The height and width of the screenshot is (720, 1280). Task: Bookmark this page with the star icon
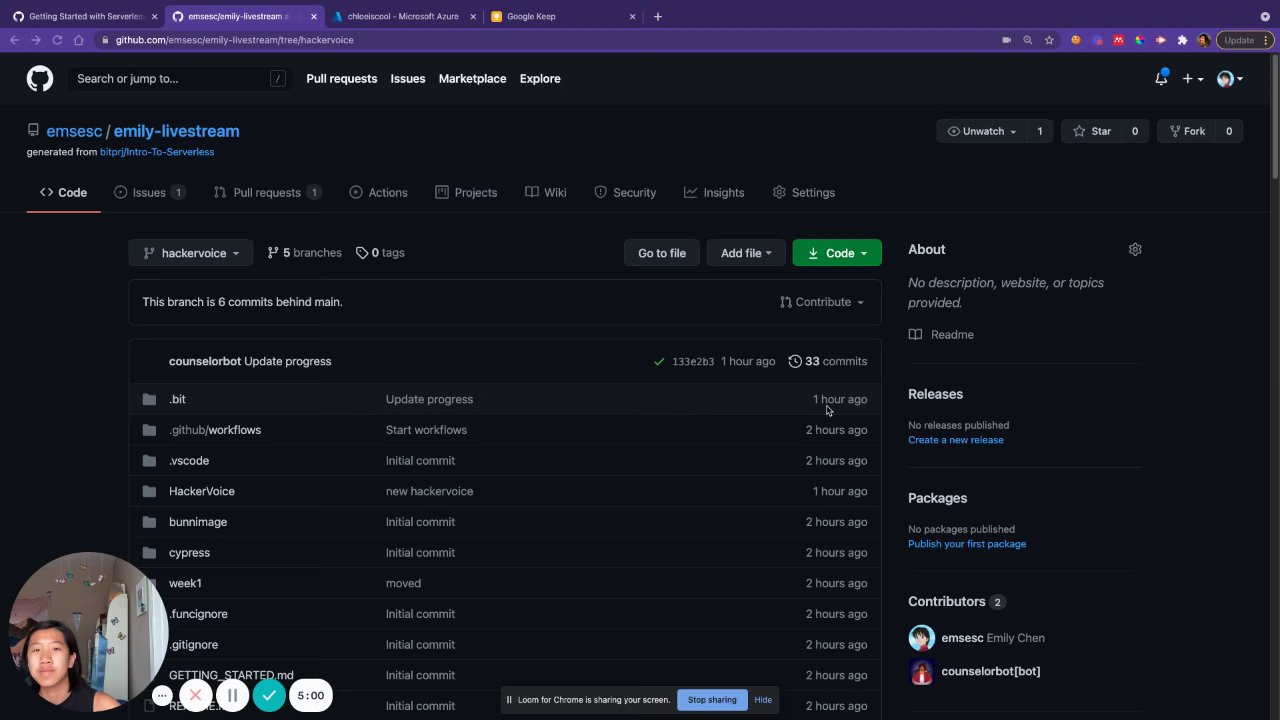pos(1049,40)
